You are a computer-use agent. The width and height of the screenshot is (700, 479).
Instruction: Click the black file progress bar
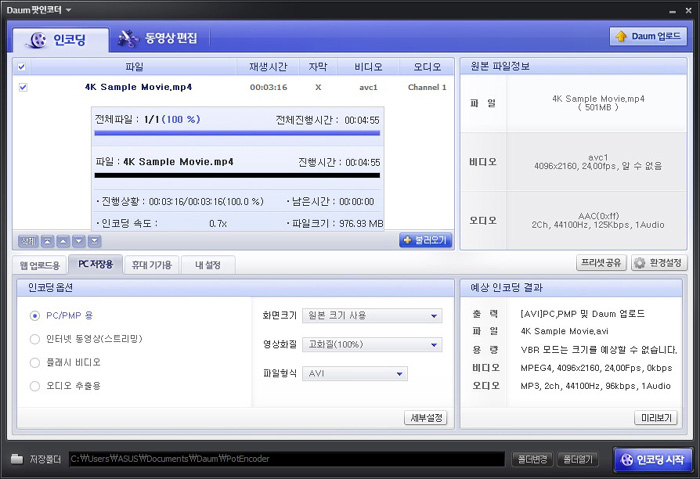237,175
